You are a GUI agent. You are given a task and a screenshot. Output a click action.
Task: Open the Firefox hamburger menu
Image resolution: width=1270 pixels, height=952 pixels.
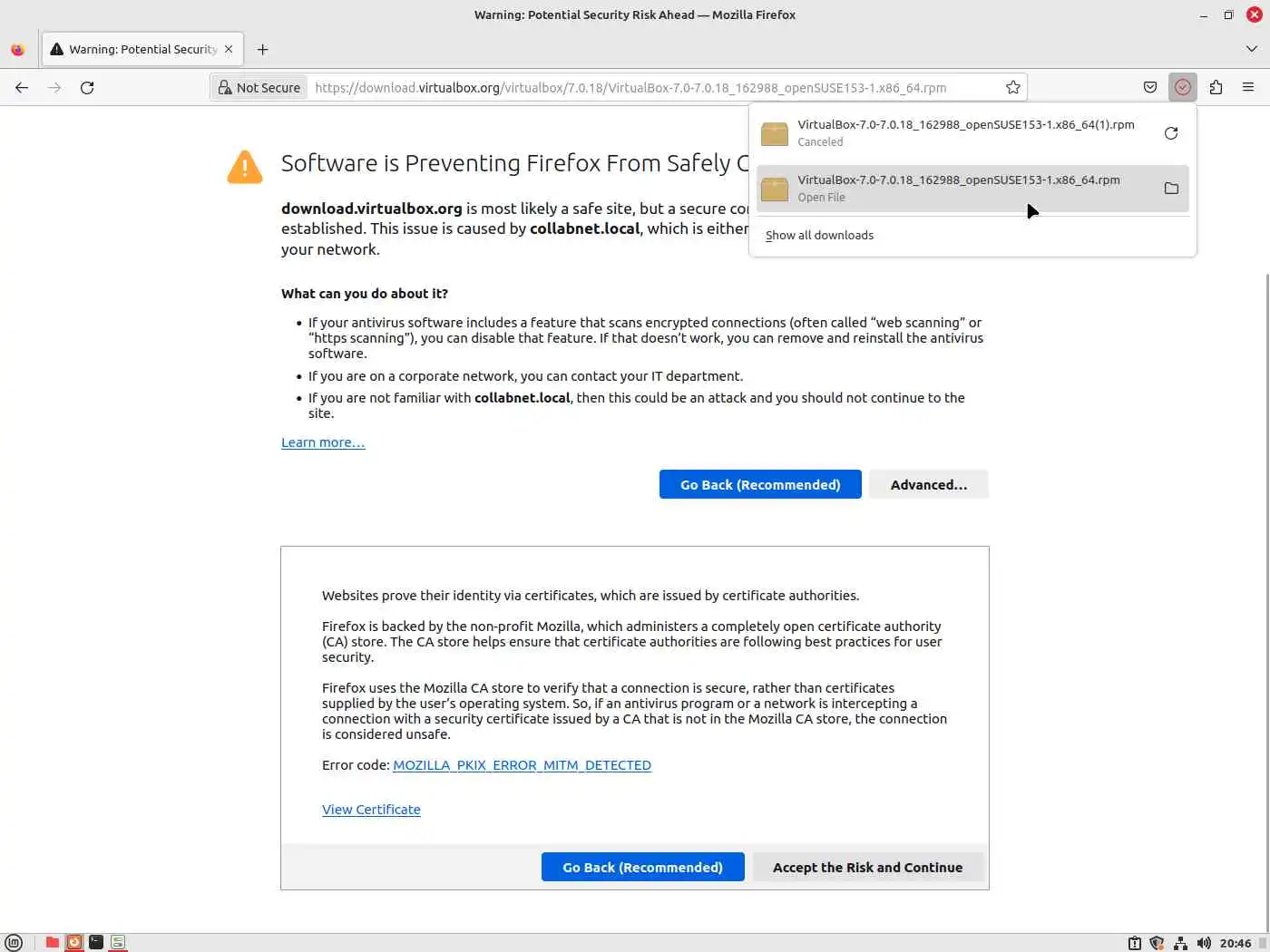click(1248, 88)
